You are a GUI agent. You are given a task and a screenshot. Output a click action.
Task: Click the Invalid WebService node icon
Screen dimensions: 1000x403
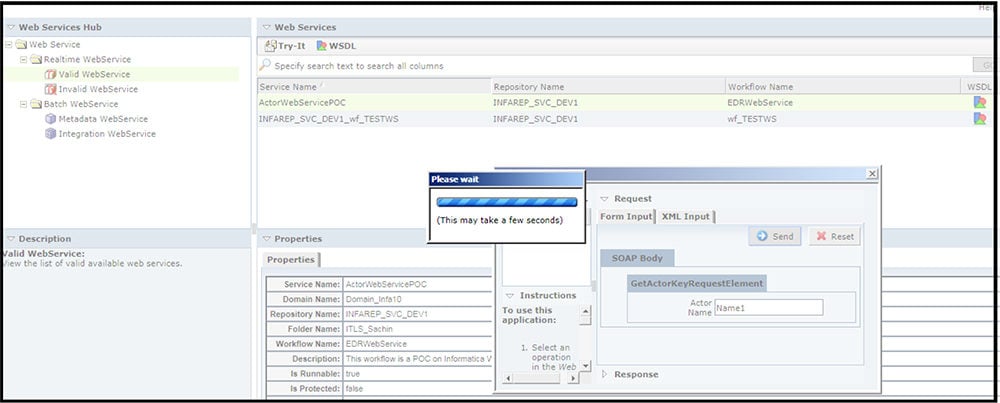[50, 89]
